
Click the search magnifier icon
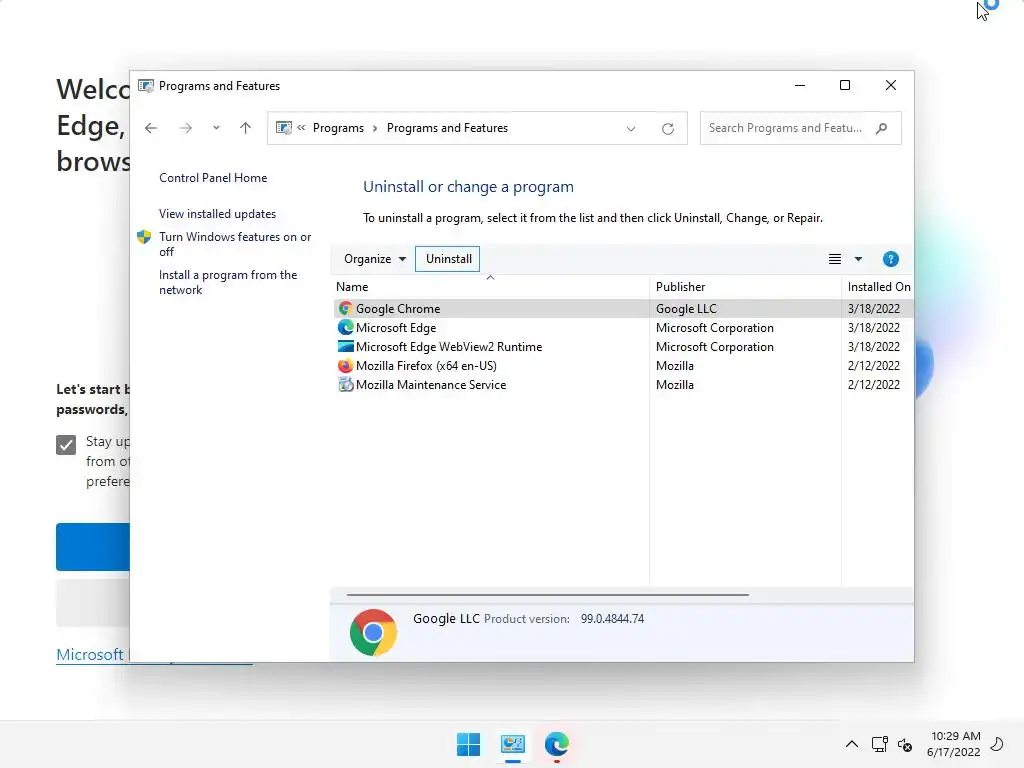pyautogui.click(x=882, y=128)
